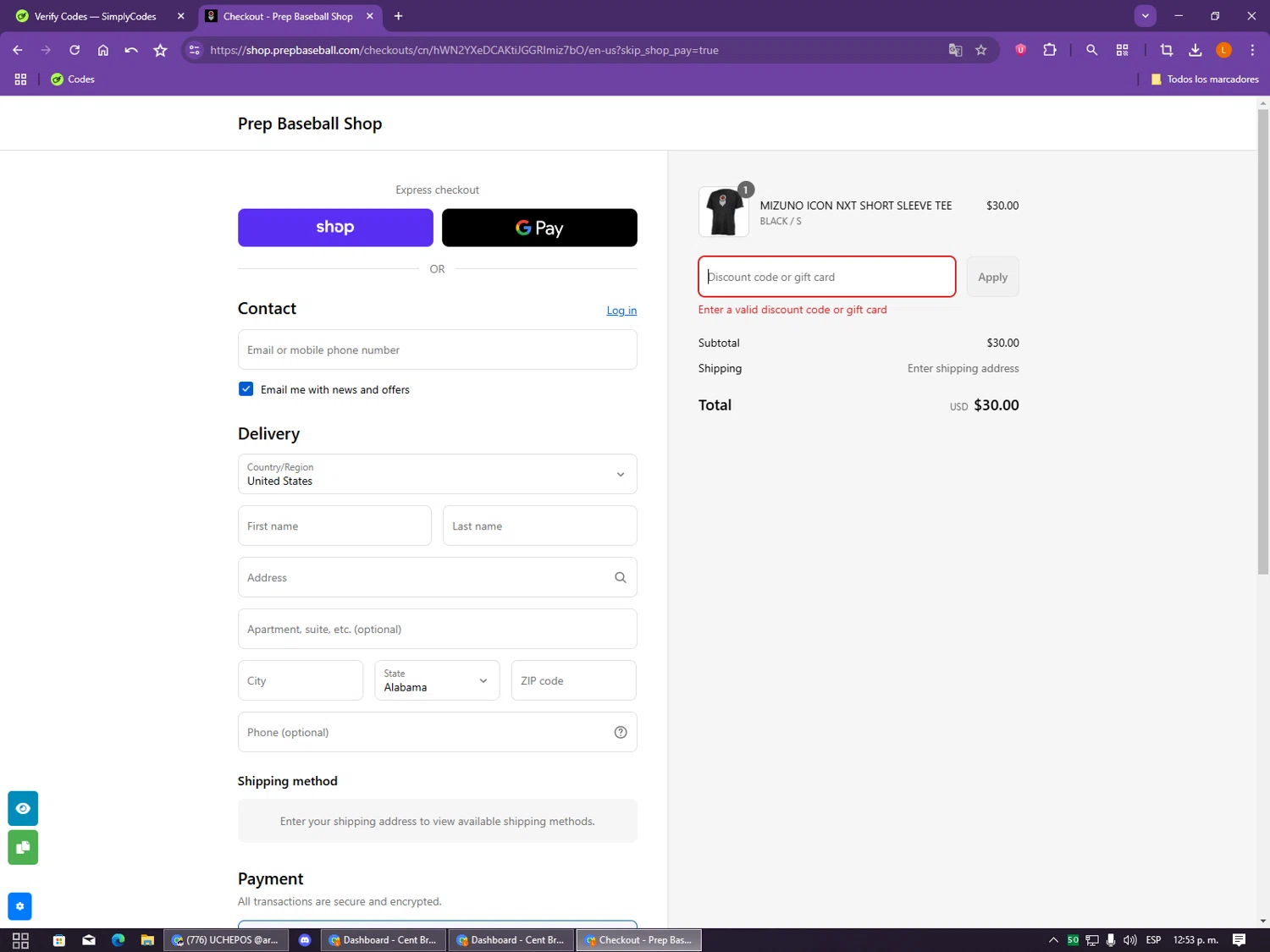Click the ZIP code field
The width and height of the screenshot is (1270, 952).
coord(573,680)
